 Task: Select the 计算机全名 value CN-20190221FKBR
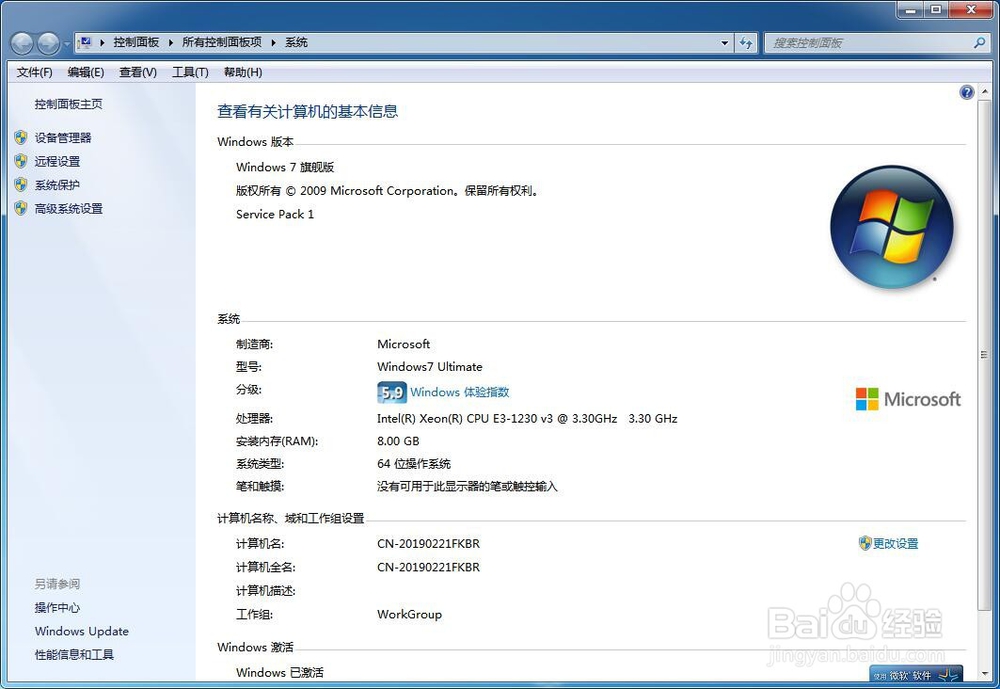(428, 567)
